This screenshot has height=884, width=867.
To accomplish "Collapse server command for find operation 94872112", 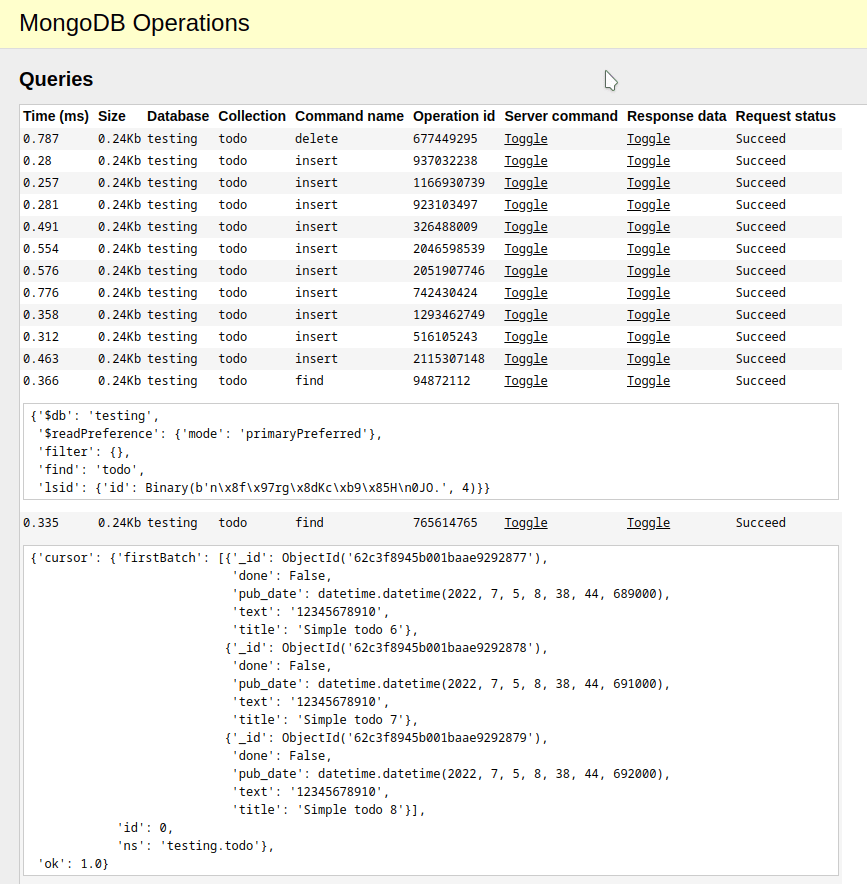I will click(x=525, y=380).
